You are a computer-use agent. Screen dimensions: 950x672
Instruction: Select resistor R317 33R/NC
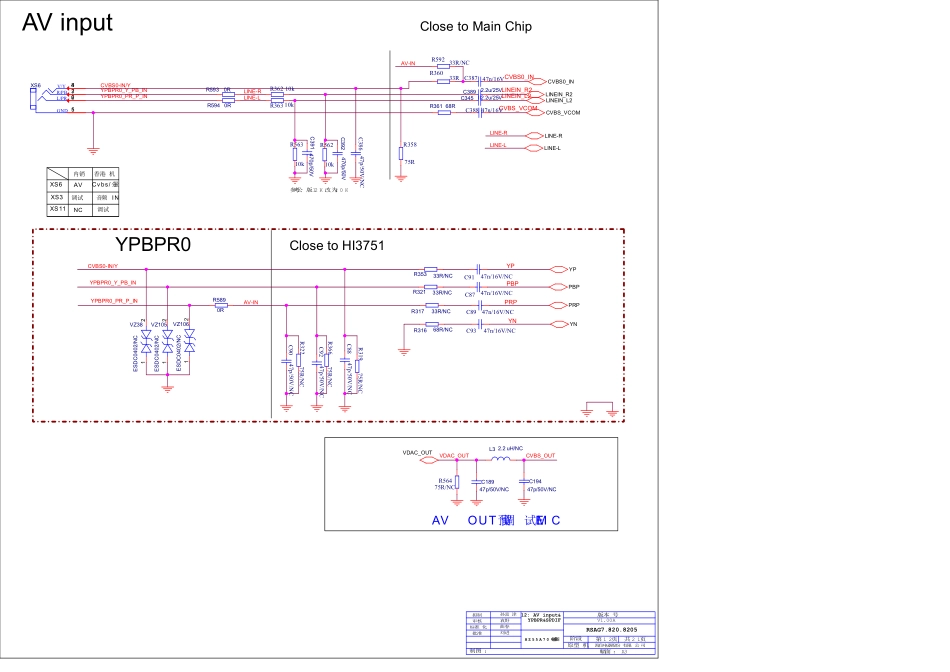pyautogui.click(x=432, y=305)
